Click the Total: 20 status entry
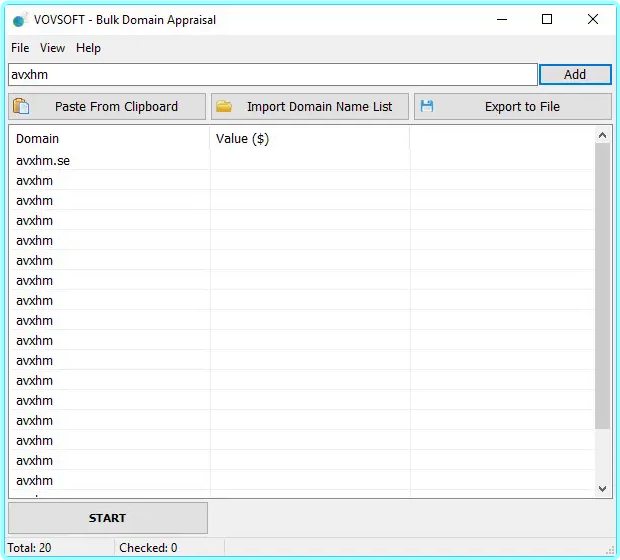620x560 pixels. [x=29, y=548]
